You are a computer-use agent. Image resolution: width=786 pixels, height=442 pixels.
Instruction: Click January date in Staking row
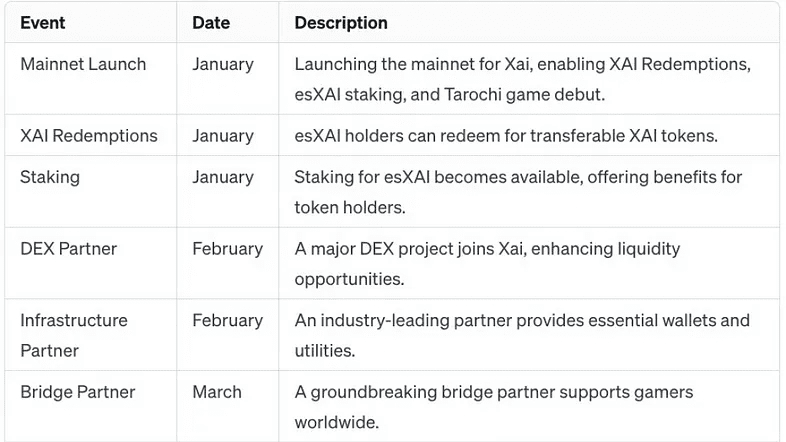[223, 177]
